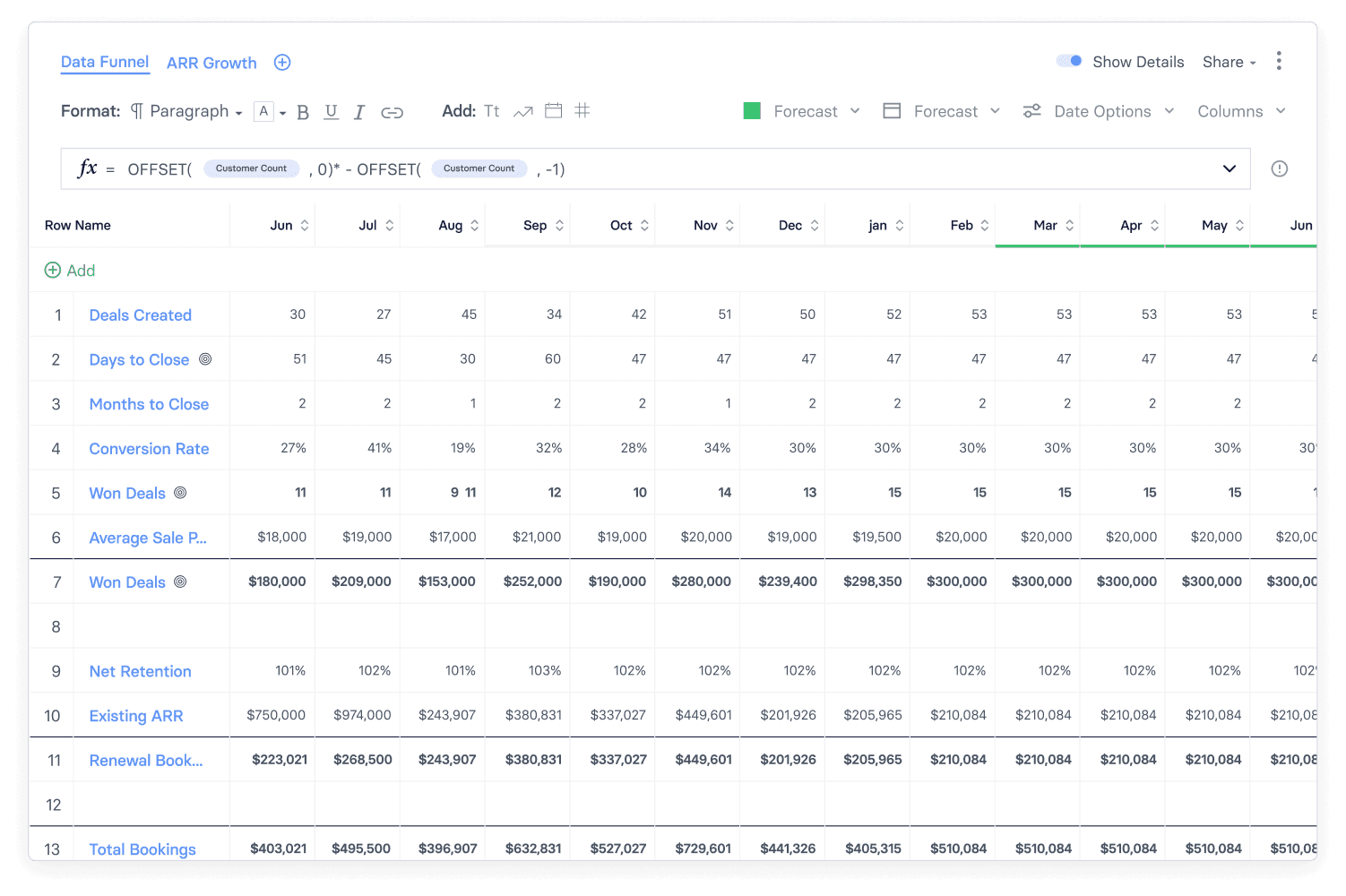Add a text block
Image resolution: width=1346 pixels, height=896 pixels.
click(492, 110)
